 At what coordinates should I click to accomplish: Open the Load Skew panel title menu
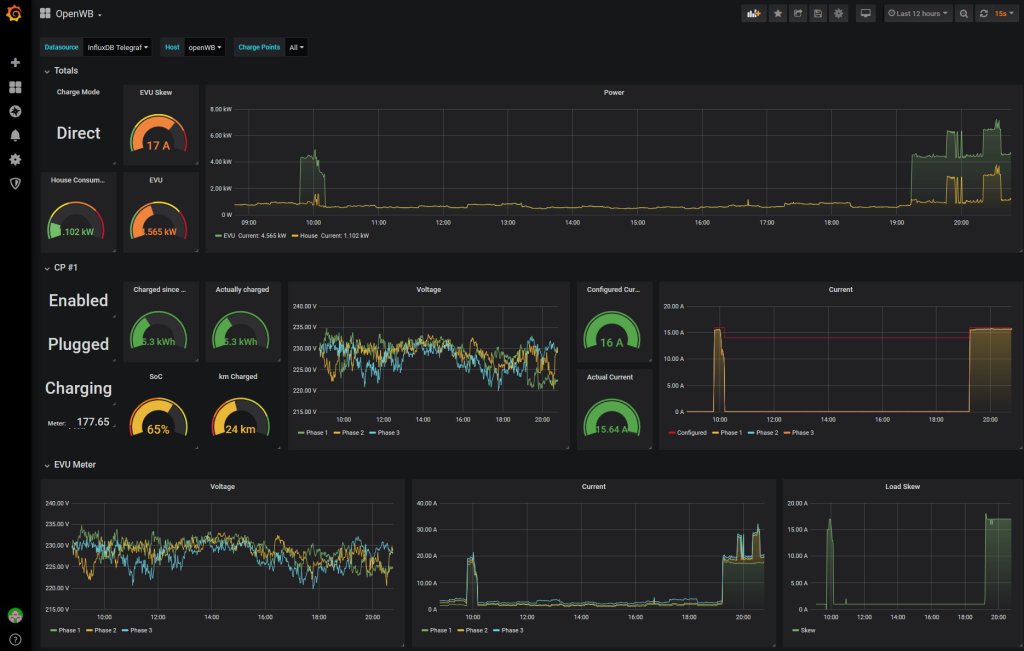click(903, 487)
